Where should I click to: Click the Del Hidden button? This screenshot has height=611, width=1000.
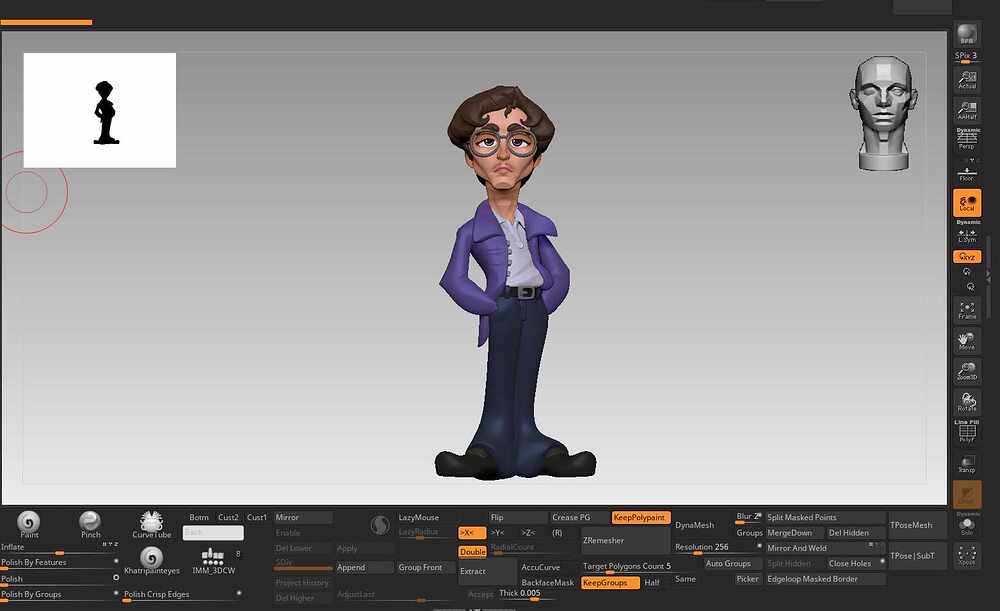tap(857, 533)
